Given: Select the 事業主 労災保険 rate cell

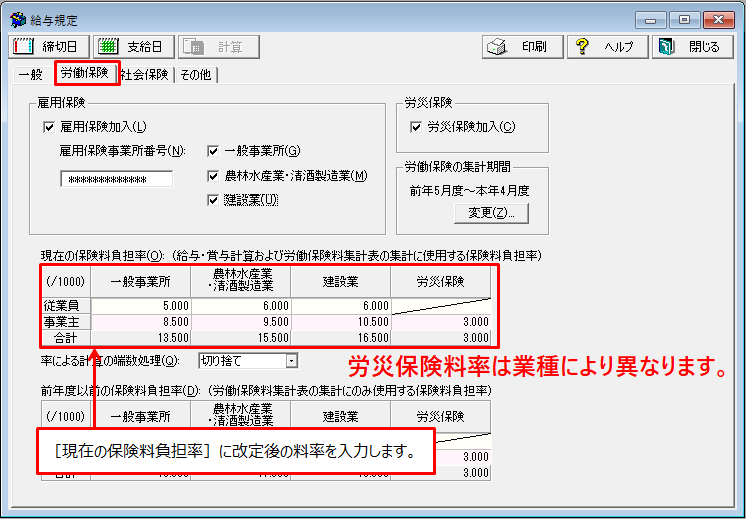Looking at the screenshot, I should pyautogui.click(x=440, y=323).
